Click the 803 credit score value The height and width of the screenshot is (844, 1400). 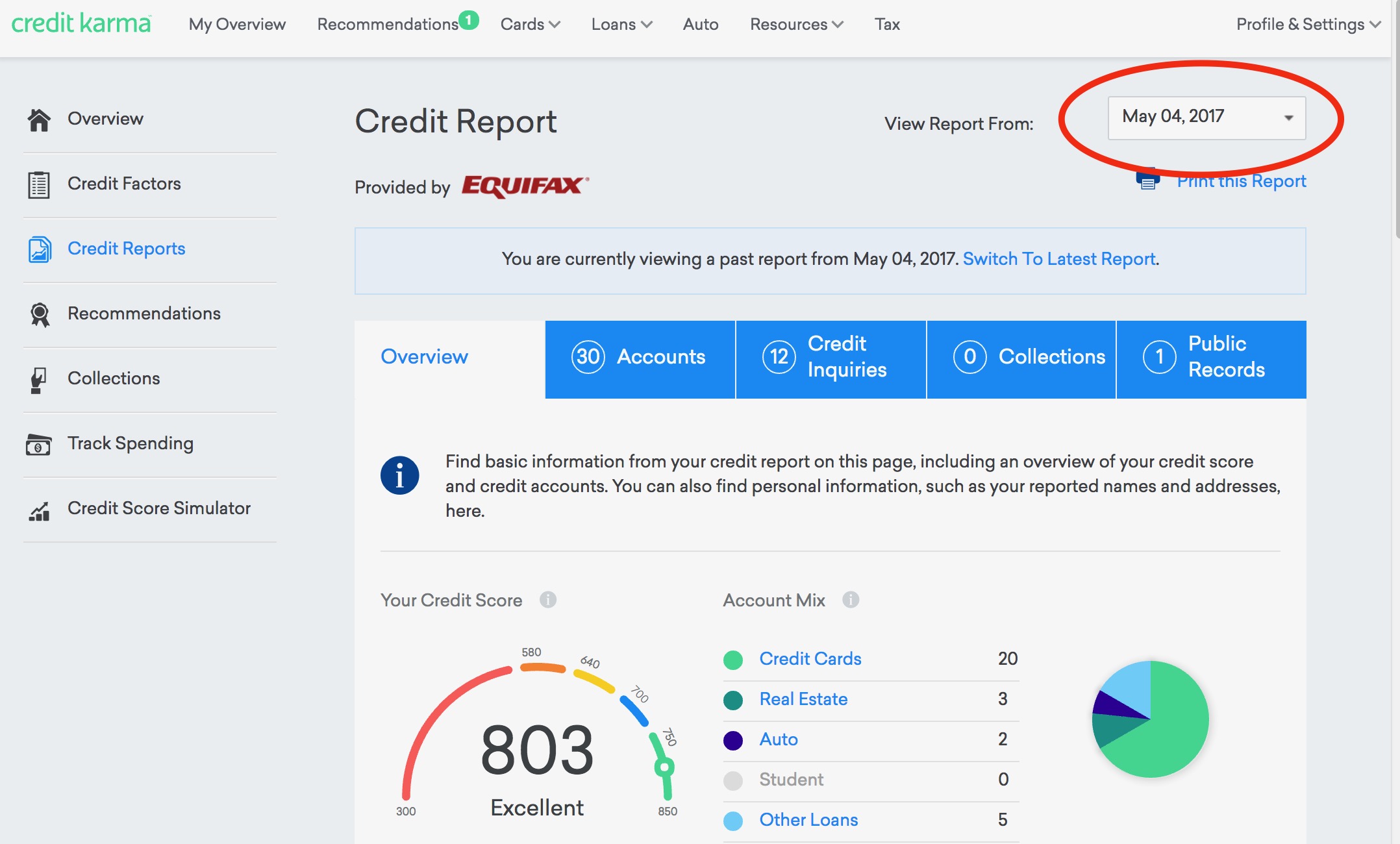[536, 751]
